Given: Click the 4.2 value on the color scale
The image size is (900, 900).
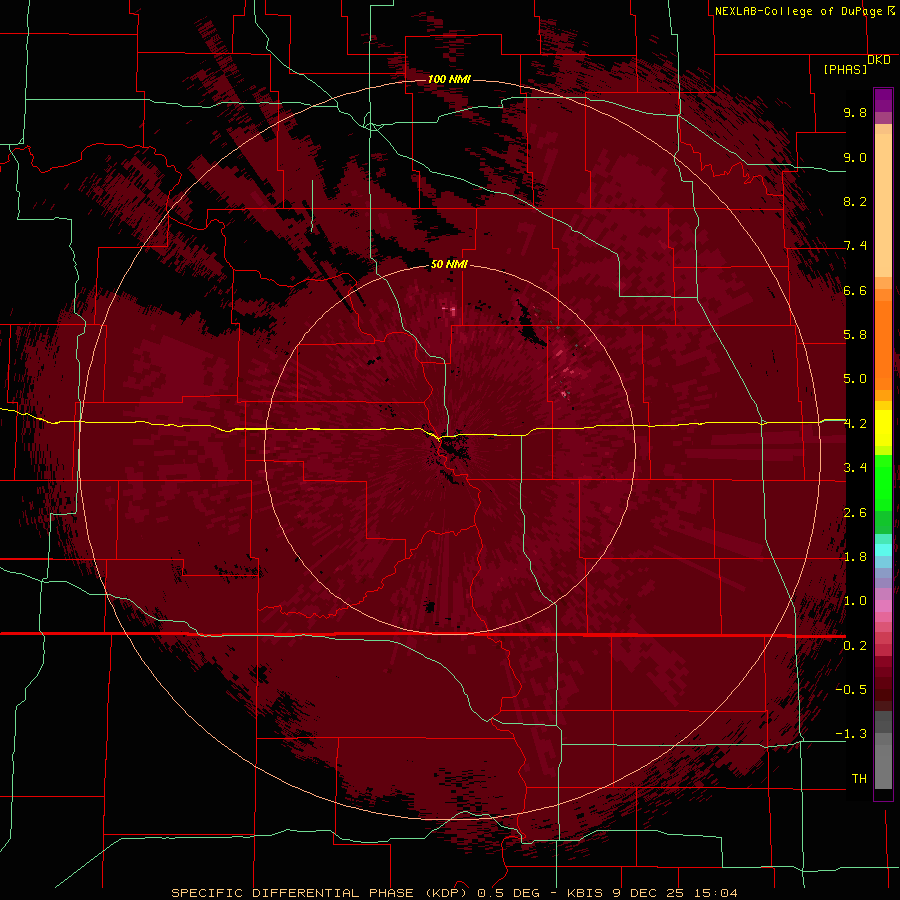Looking at the screenshot, I should (855, 424).
